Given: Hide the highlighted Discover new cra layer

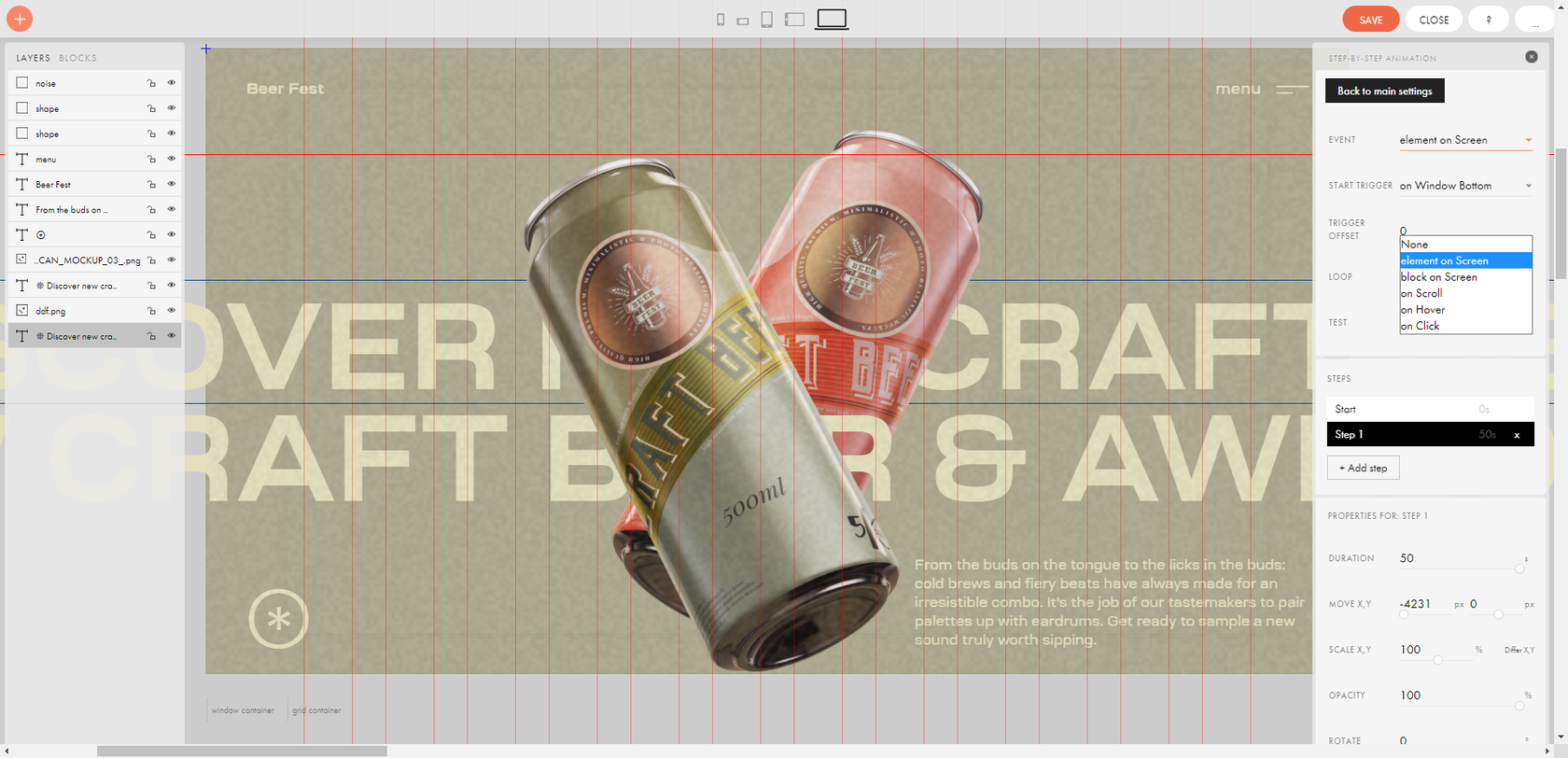Looking at the screenshot, I should click(x=172, y=334).
